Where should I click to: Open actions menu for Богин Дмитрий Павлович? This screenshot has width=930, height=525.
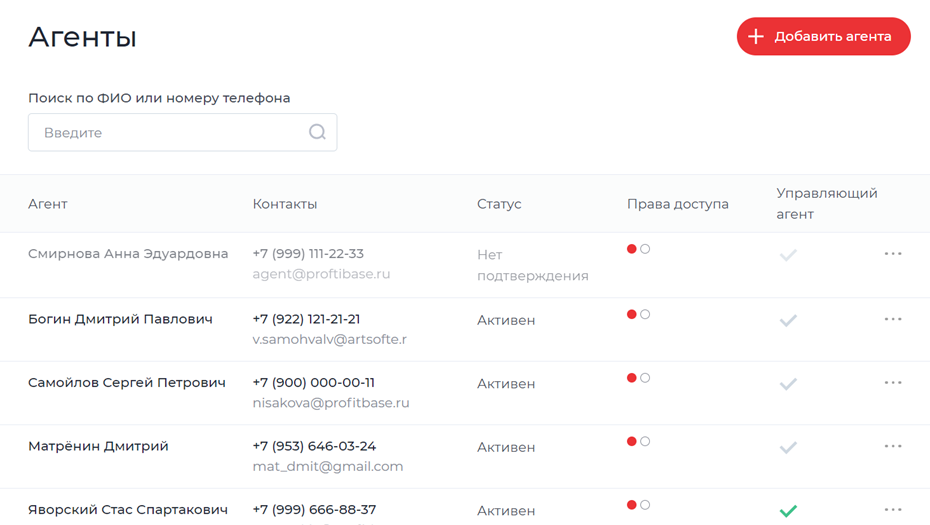(x=893, y=319)
